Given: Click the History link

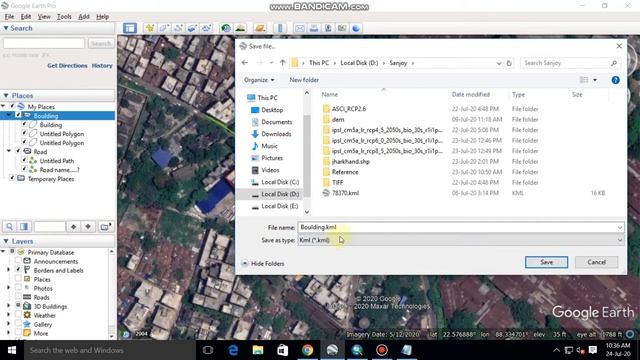Looking at the screenshot, I should click(102, 66).
